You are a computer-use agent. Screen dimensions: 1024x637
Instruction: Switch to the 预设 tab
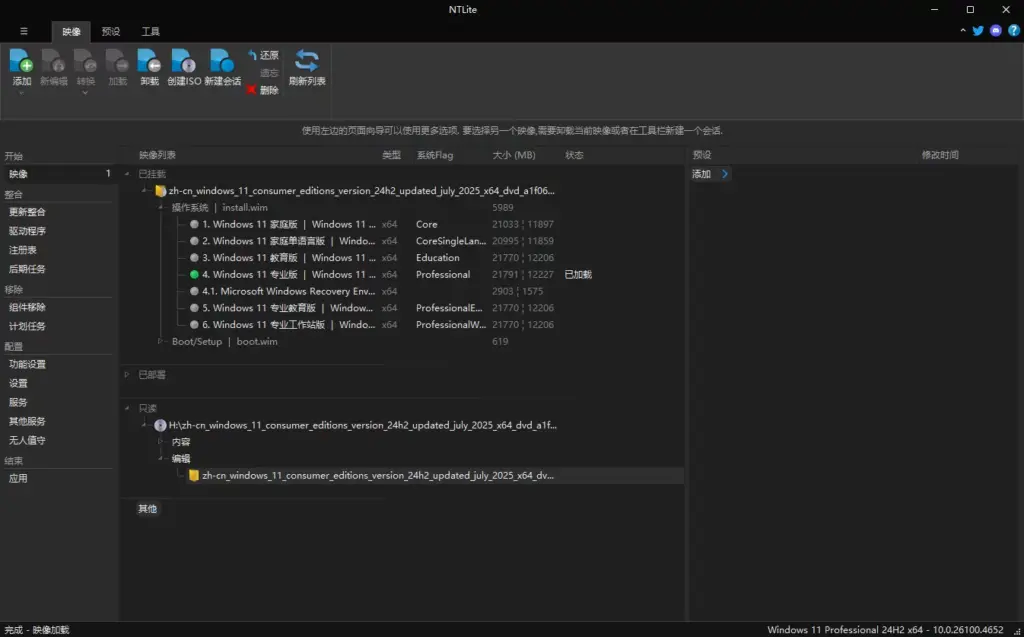pyautogui.click(x=111, y=31)
